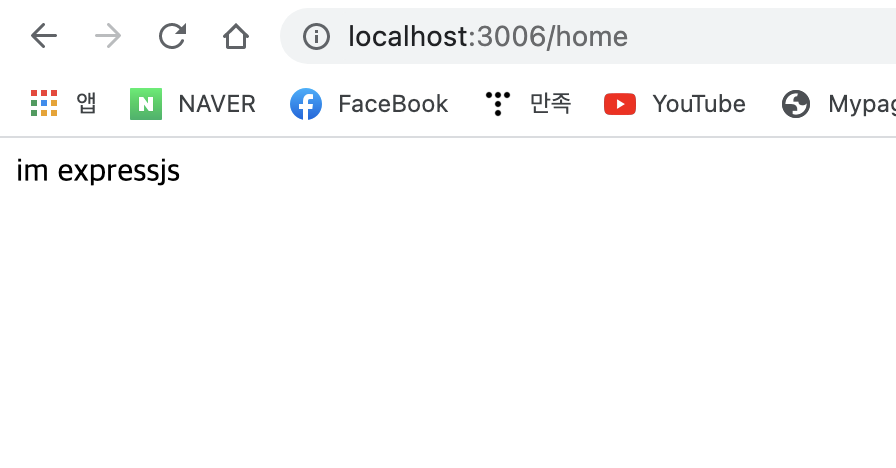Click the blue Facebook logo icon
Screen dimensions: 896x468
point(306,104)
